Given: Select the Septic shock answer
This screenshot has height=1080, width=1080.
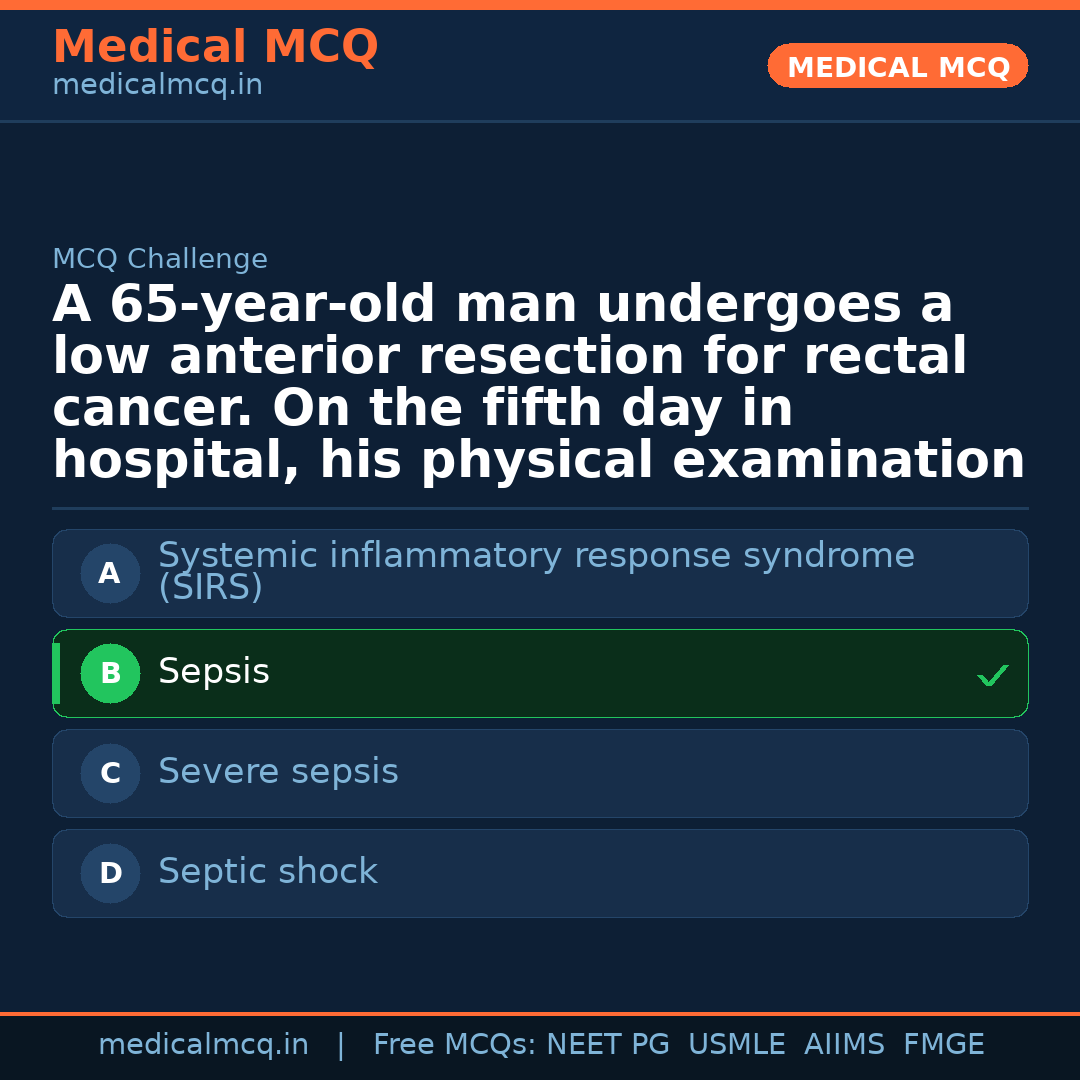Looking at the screenshot, I should (x=268, y=872).
